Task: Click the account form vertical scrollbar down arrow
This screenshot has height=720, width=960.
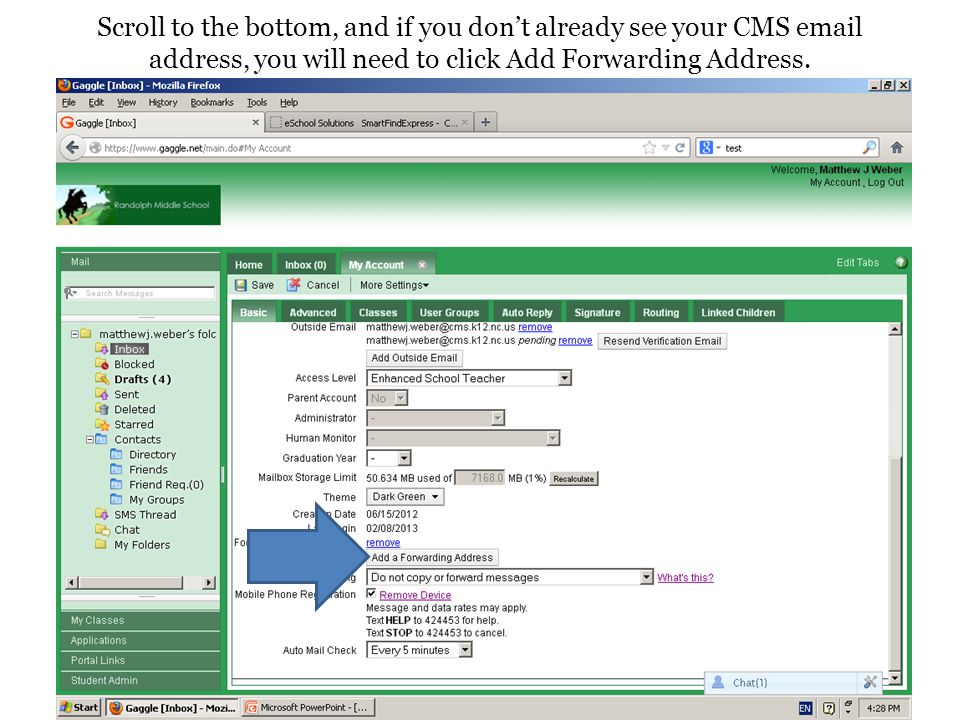Action: tap(894, 678)
